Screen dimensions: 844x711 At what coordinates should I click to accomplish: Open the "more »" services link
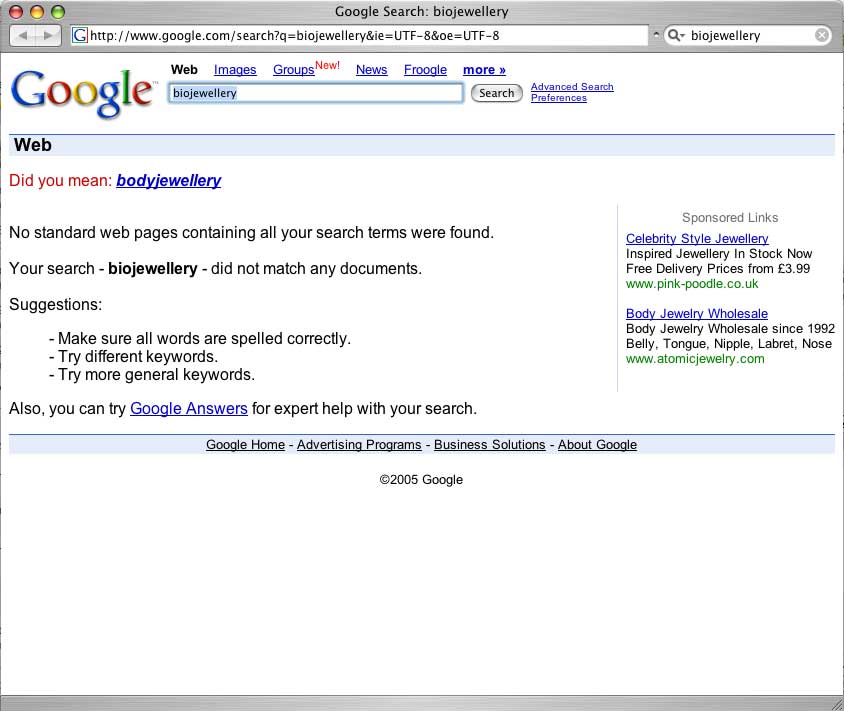pos(484,69)
